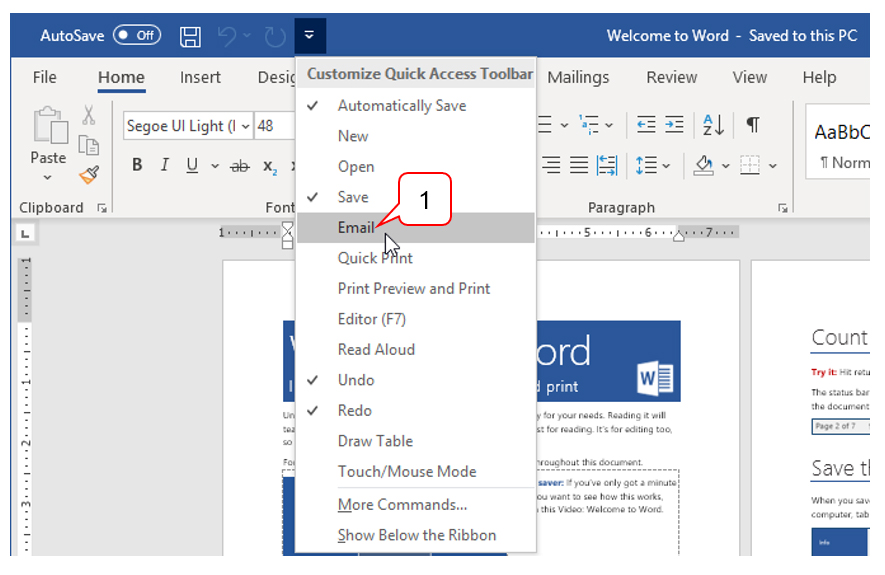Click the Increase Indent icon
Viewport: 885px width, 575px height.
tap(674, 124)
